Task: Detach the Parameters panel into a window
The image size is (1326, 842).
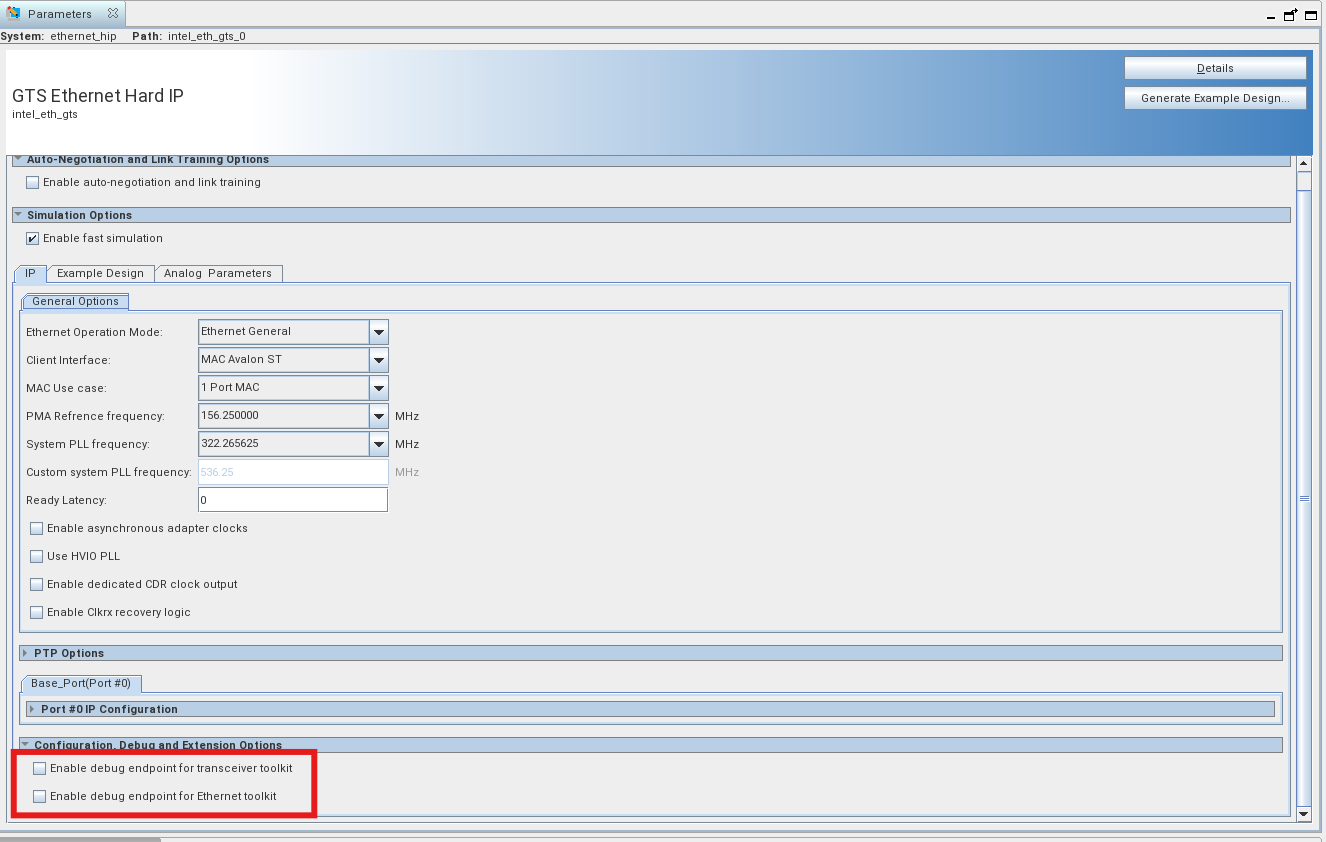Action: point(1291,15)
